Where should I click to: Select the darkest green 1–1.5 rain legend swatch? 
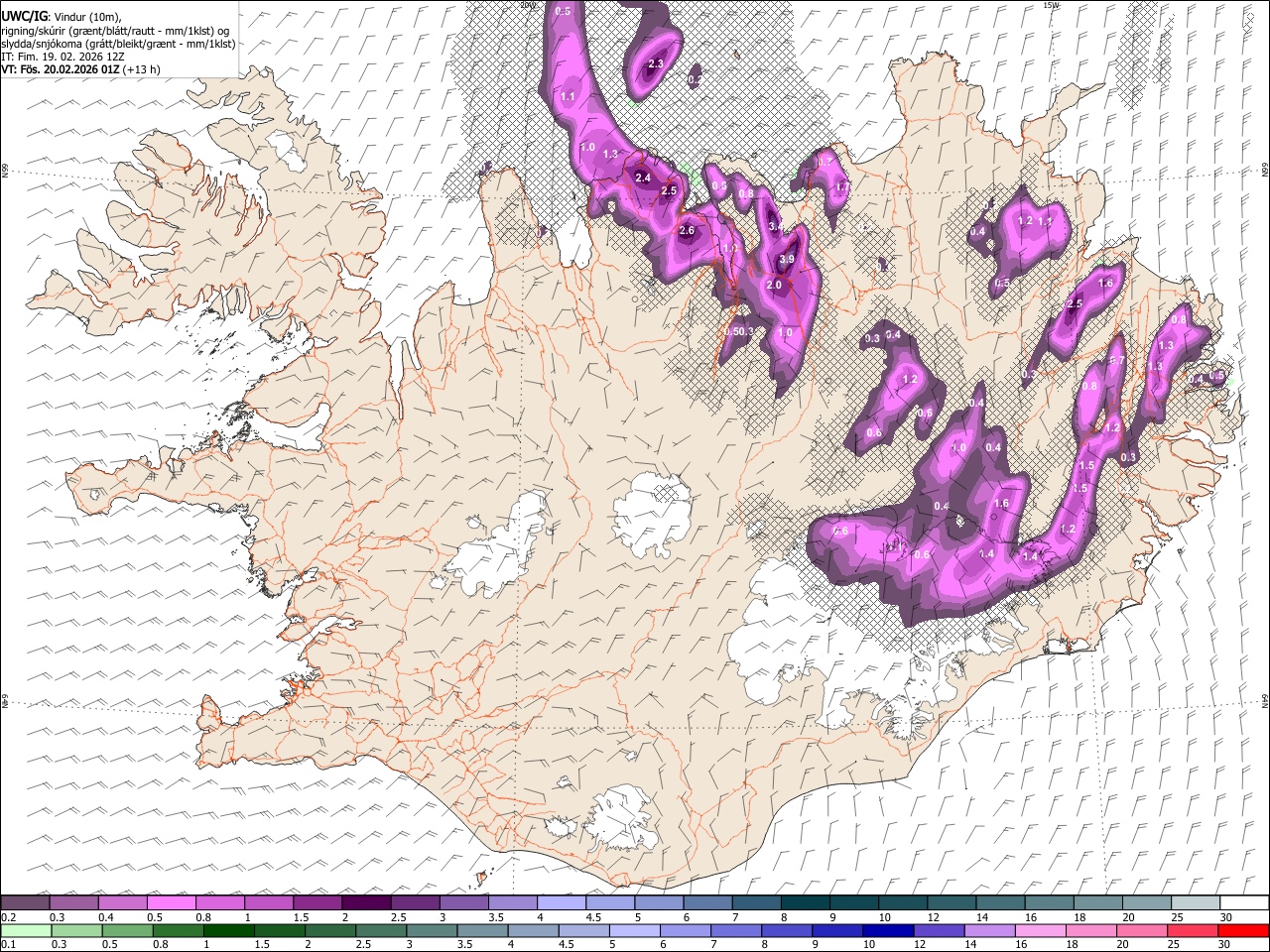229,930
